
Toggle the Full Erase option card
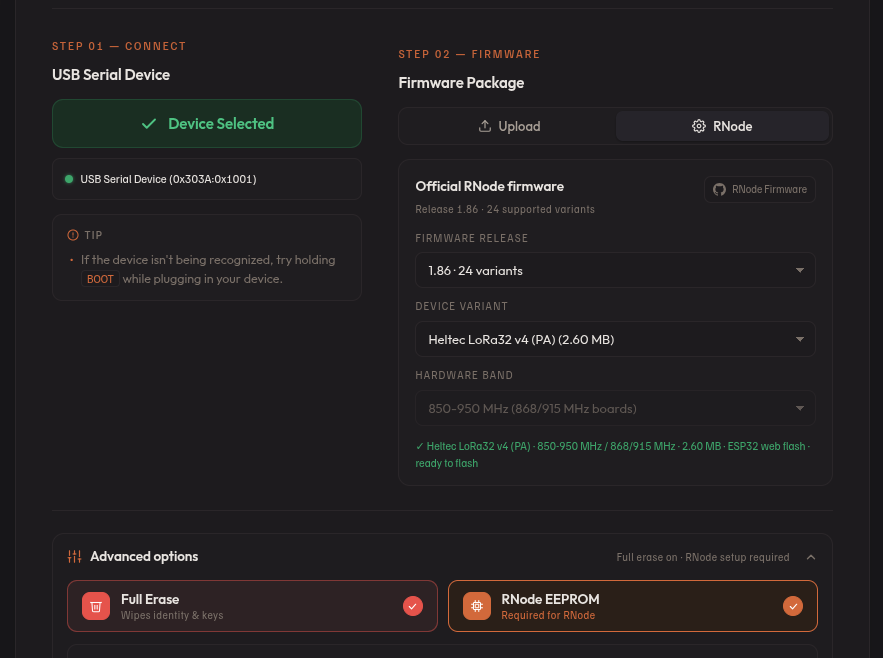[252, 606]
